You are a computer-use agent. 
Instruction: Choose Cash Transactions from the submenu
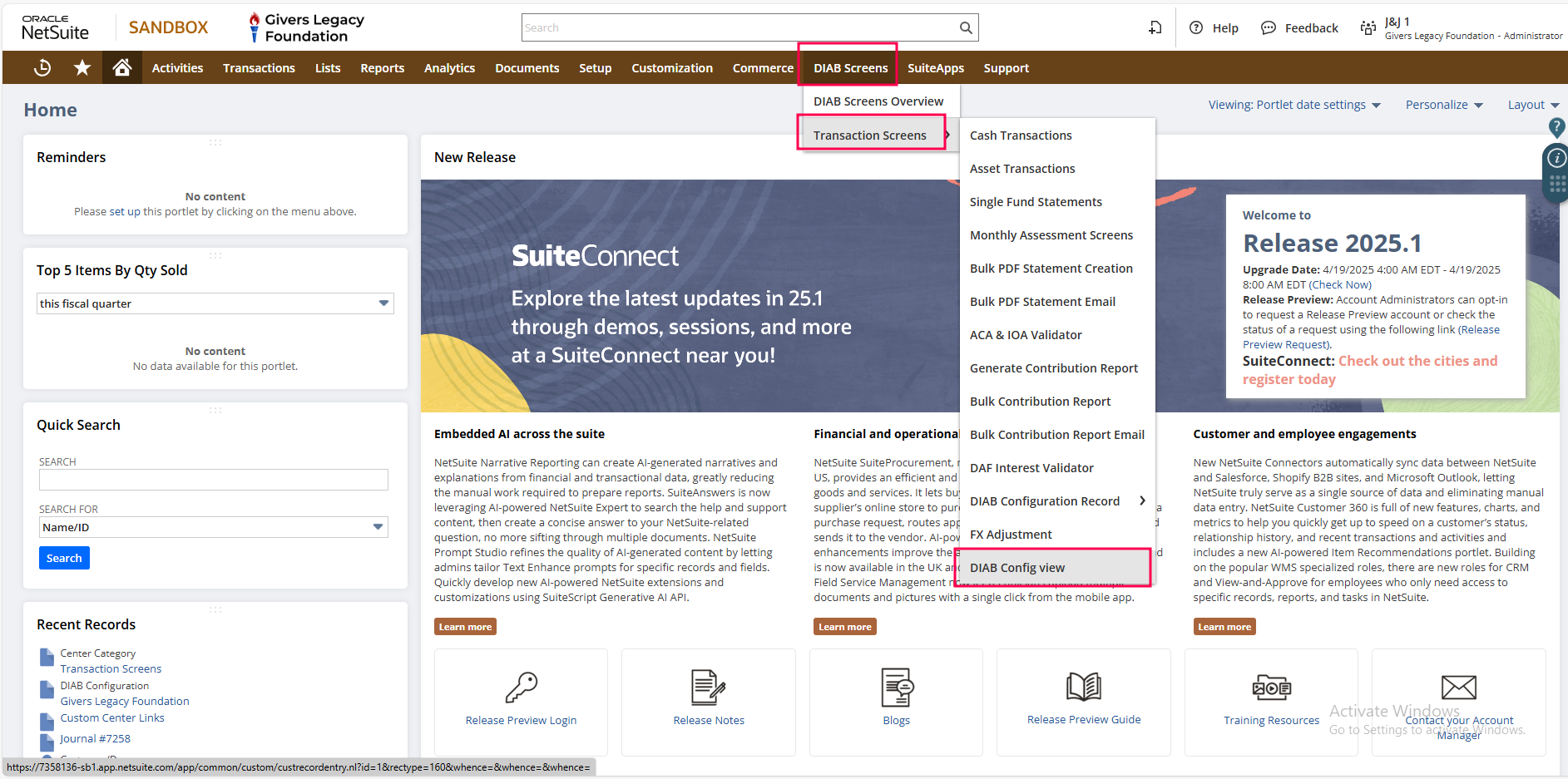pos(1021,136)
